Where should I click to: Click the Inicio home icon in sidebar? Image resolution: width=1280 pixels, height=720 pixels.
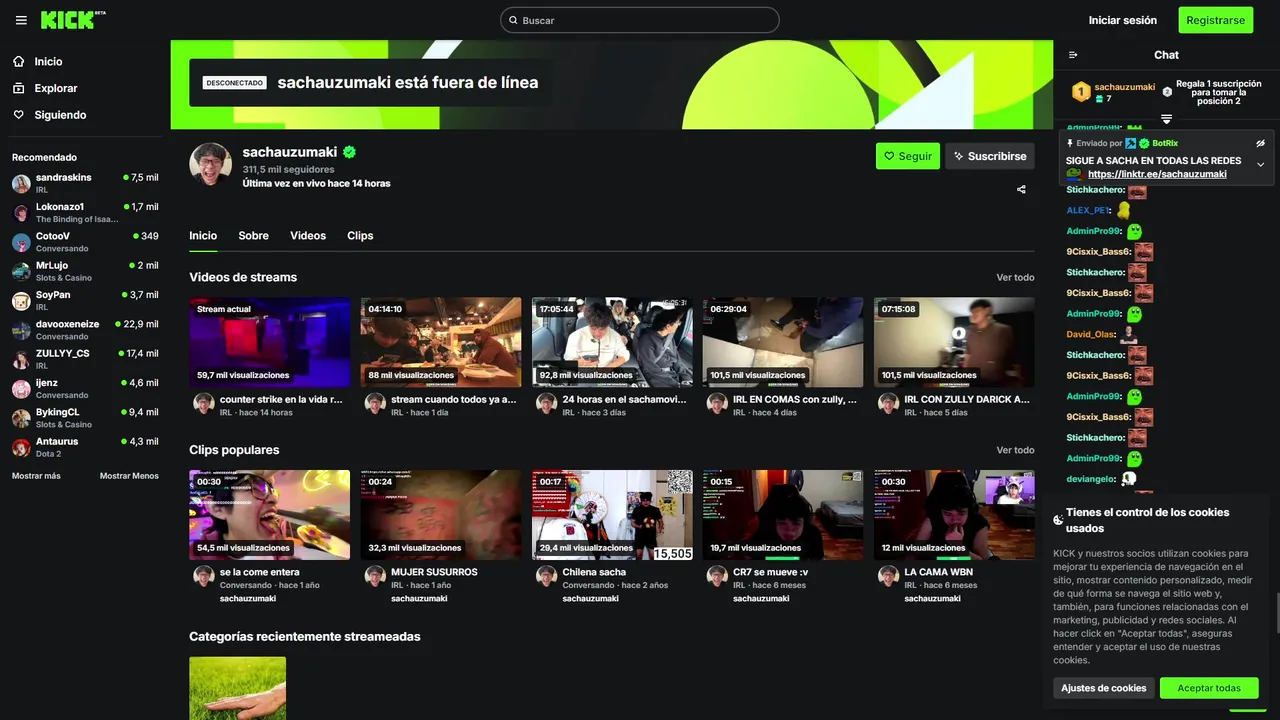(19, 61)
